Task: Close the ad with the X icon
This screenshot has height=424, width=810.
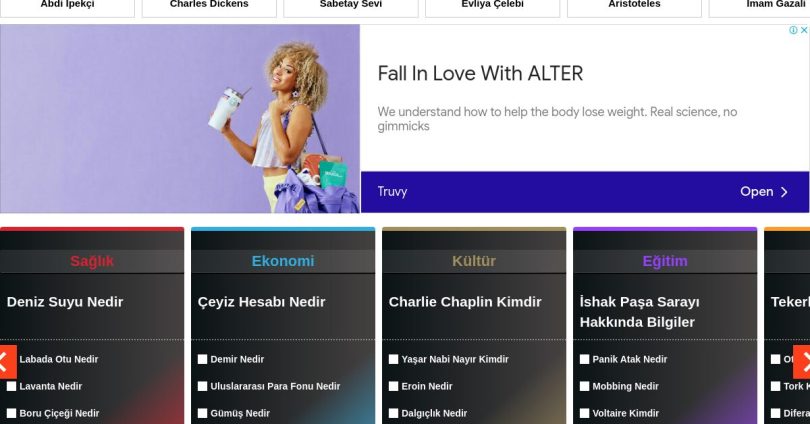Action: tap(804, 30)
